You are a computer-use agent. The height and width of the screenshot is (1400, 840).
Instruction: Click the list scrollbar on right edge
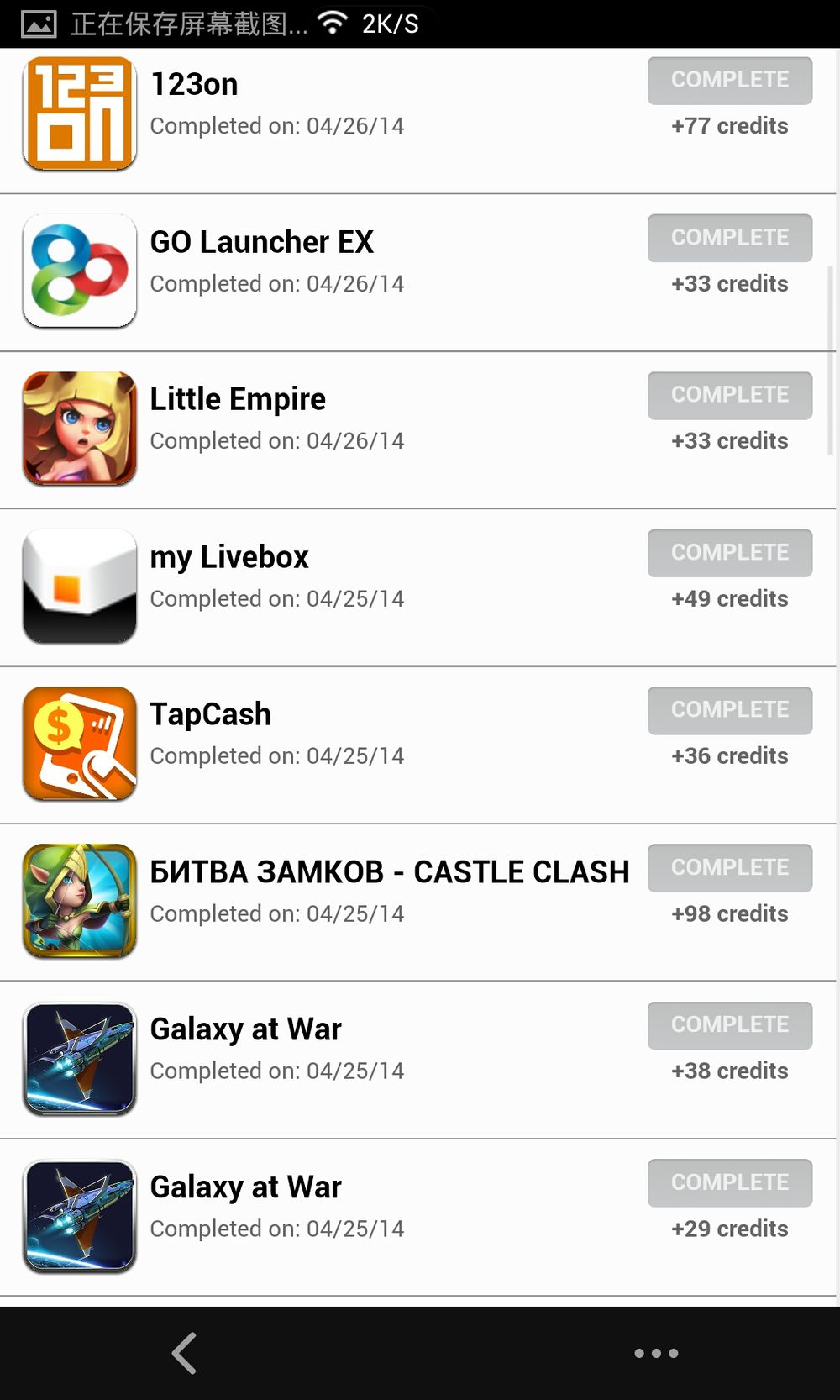831,361
